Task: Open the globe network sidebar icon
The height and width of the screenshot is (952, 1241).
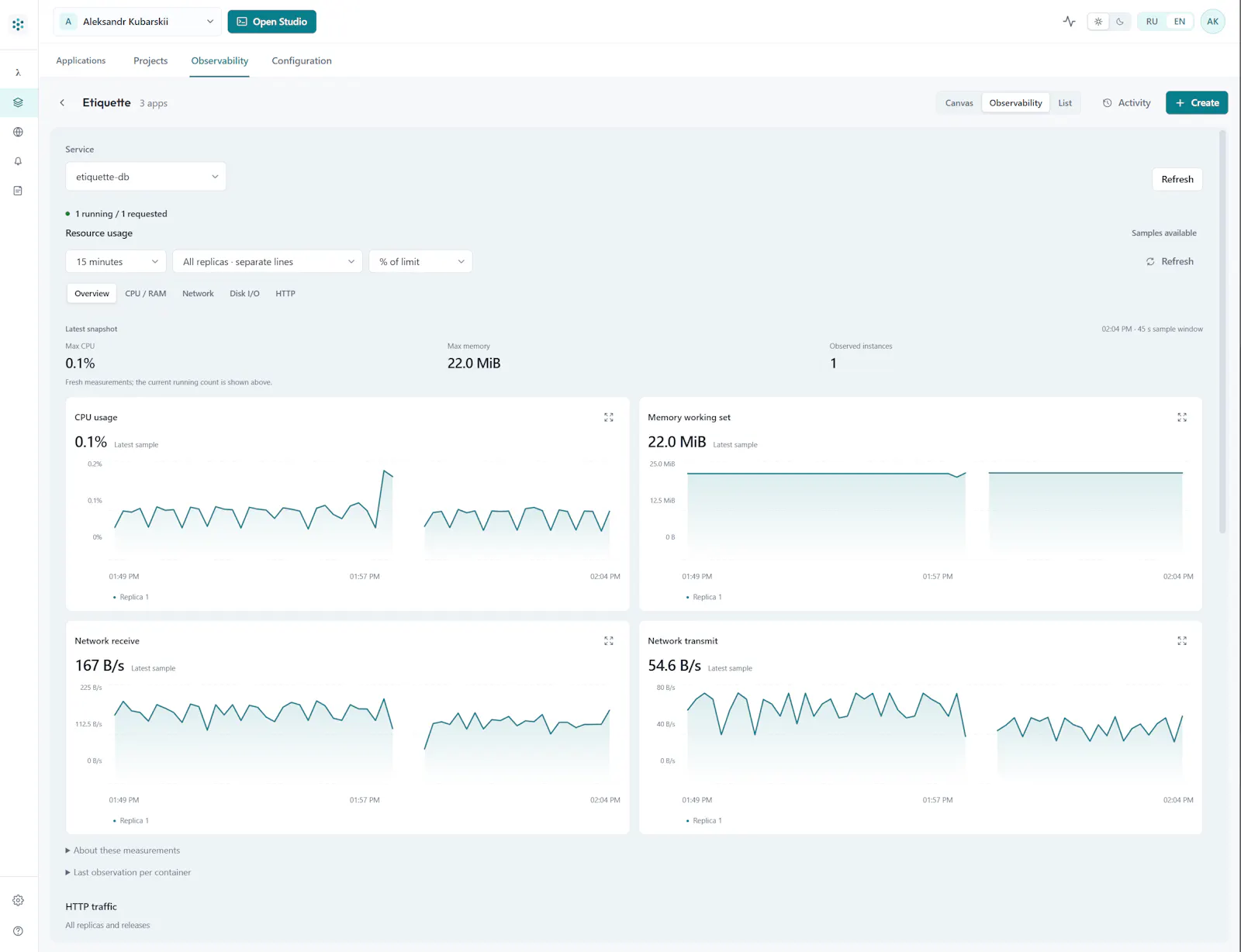Action: point(18,132)
